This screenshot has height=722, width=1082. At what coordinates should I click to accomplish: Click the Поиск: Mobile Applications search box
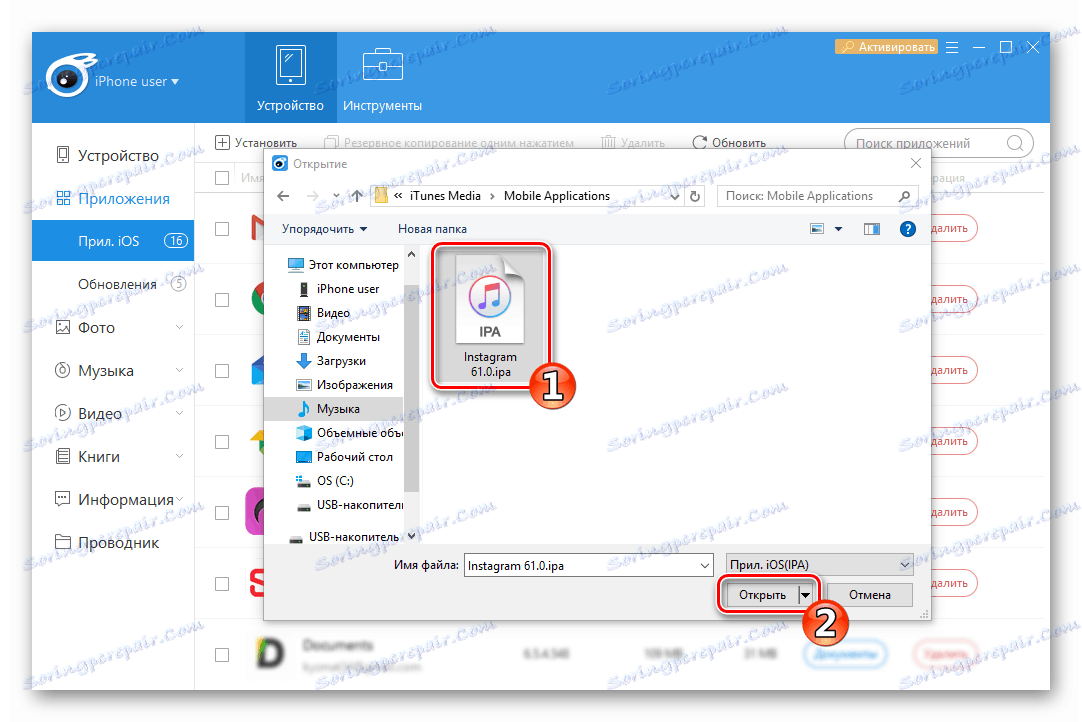click(818, 196)
